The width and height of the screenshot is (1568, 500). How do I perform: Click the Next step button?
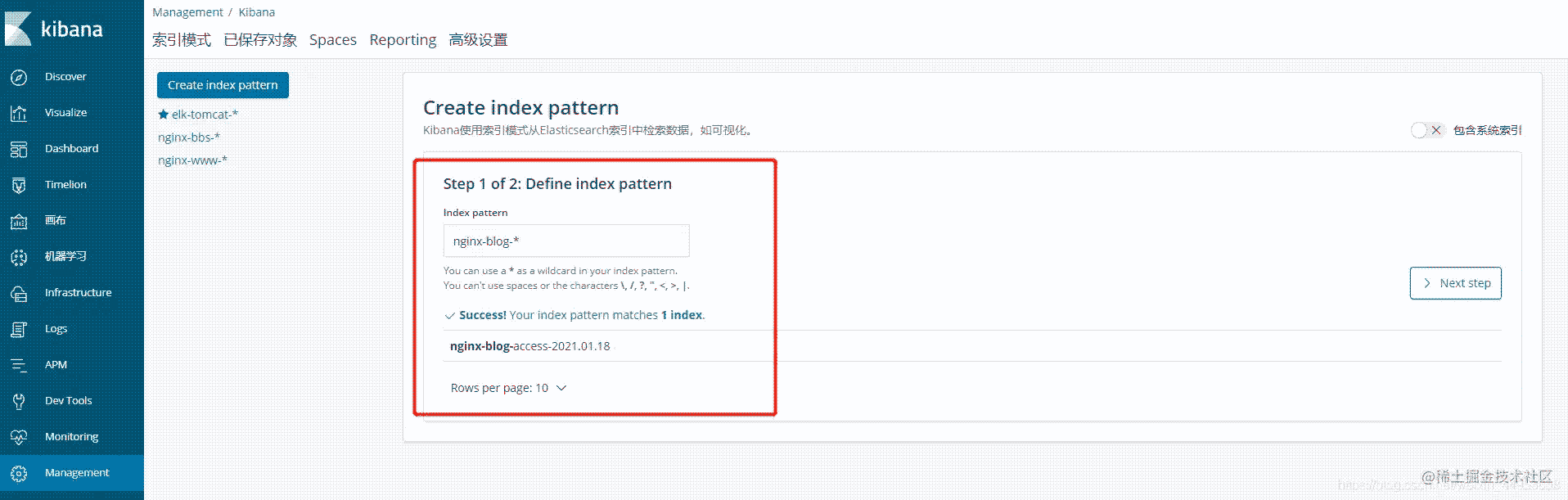(x=1455, y=283)
